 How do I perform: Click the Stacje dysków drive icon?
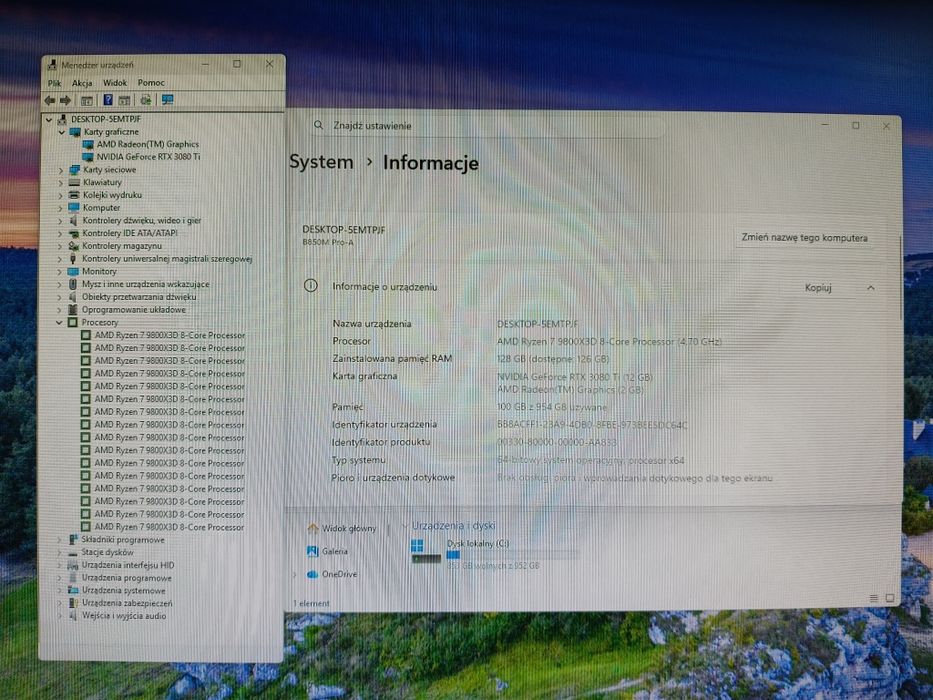coord(73,552)
